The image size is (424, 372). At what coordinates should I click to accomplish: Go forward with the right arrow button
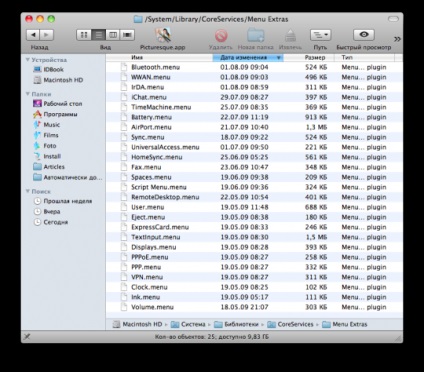47,35
